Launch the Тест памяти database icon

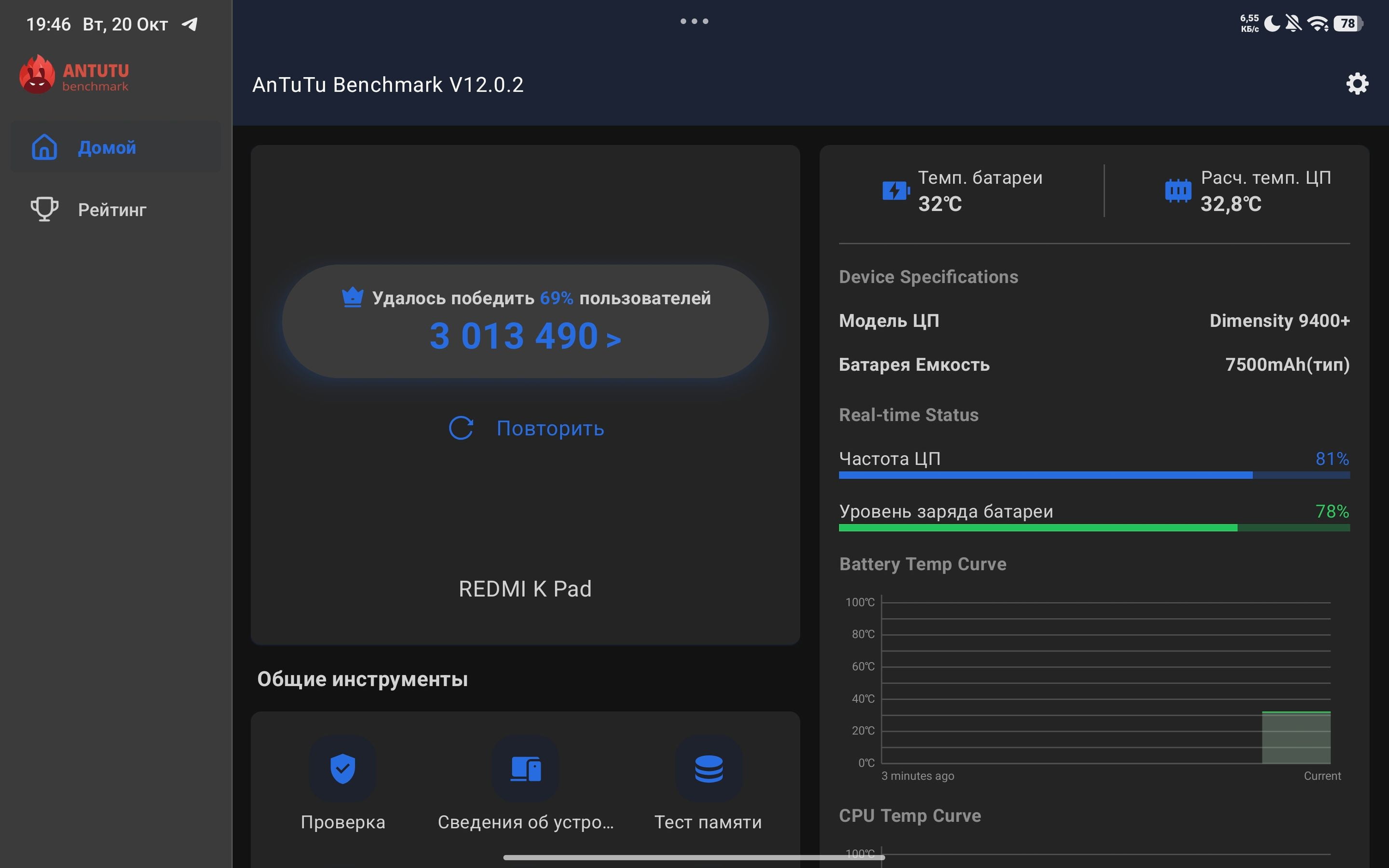click(709, 768)
